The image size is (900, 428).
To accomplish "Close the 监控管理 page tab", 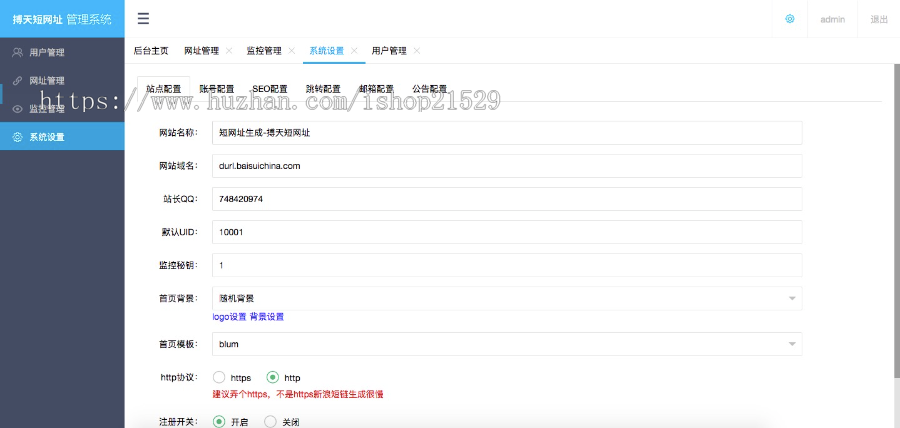I will pyautogui.click(x=292, y=50).
